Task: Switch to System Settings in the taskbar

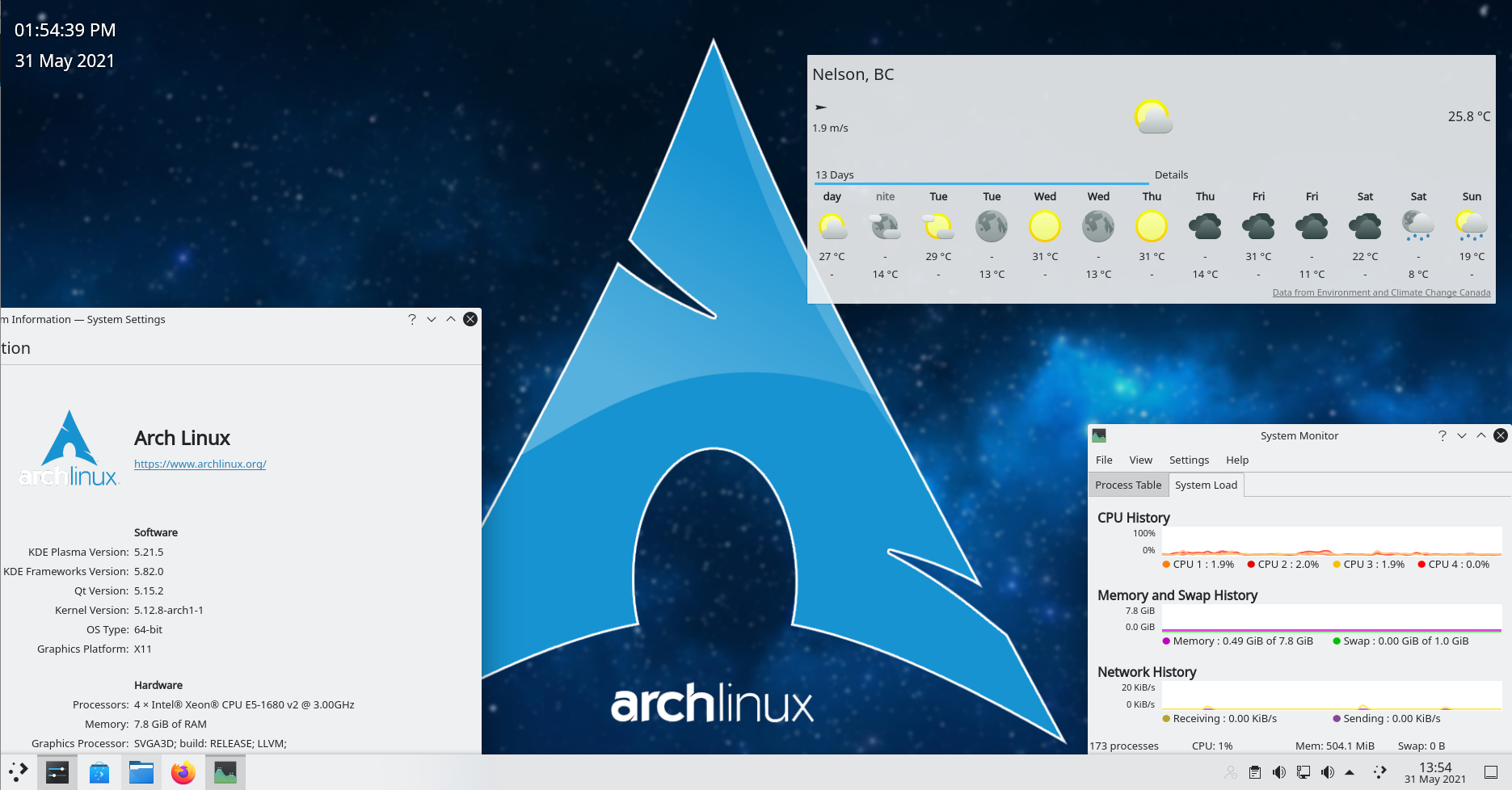Action: pos(57,773)
